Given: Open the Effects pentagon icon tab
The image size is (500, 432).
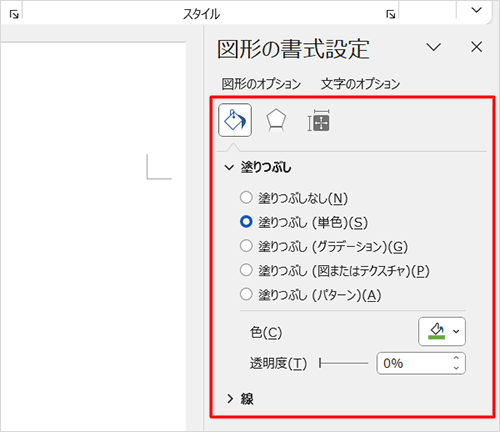Looking at the screenshot, I should coord(276,120).
